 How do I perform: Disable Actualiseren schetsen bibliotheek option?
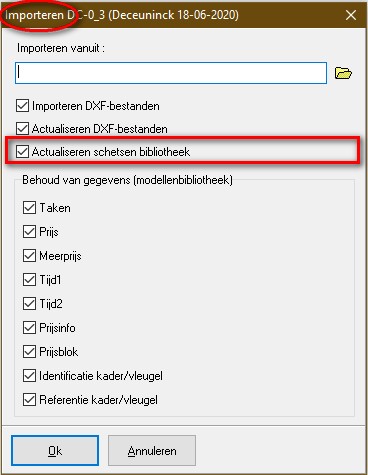pyautogui.click(x=22, y=152)
